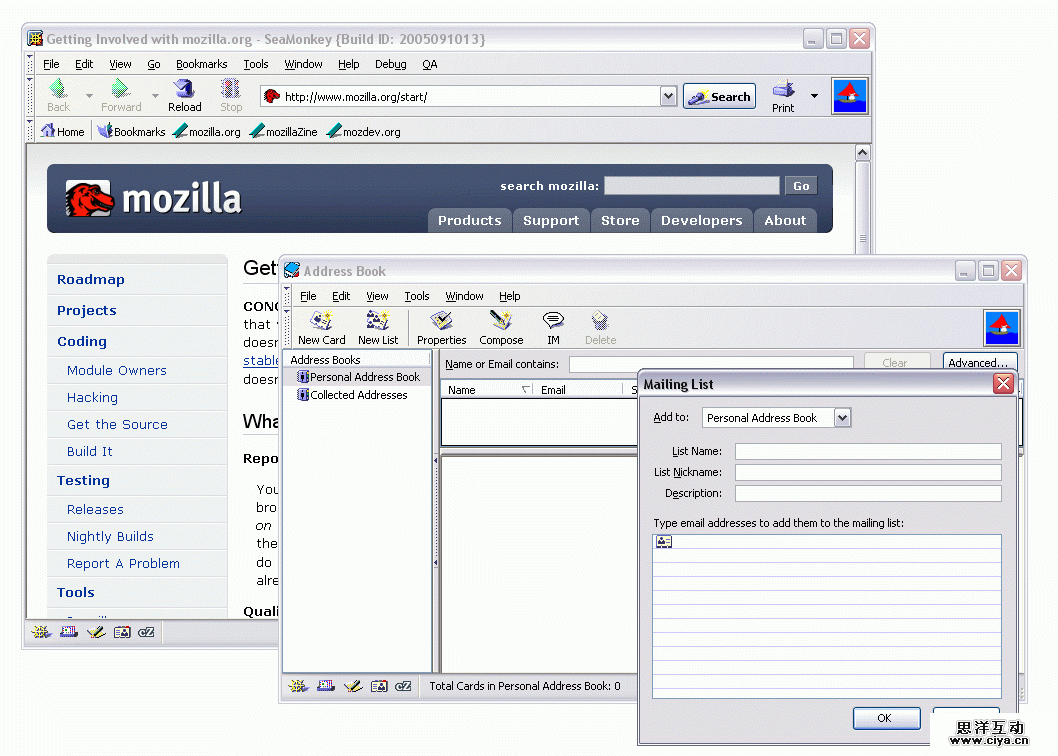Open the Forward button dropdown arrow
The width and height of the screenshot is (1058, 756).
(x=155, y=96)
